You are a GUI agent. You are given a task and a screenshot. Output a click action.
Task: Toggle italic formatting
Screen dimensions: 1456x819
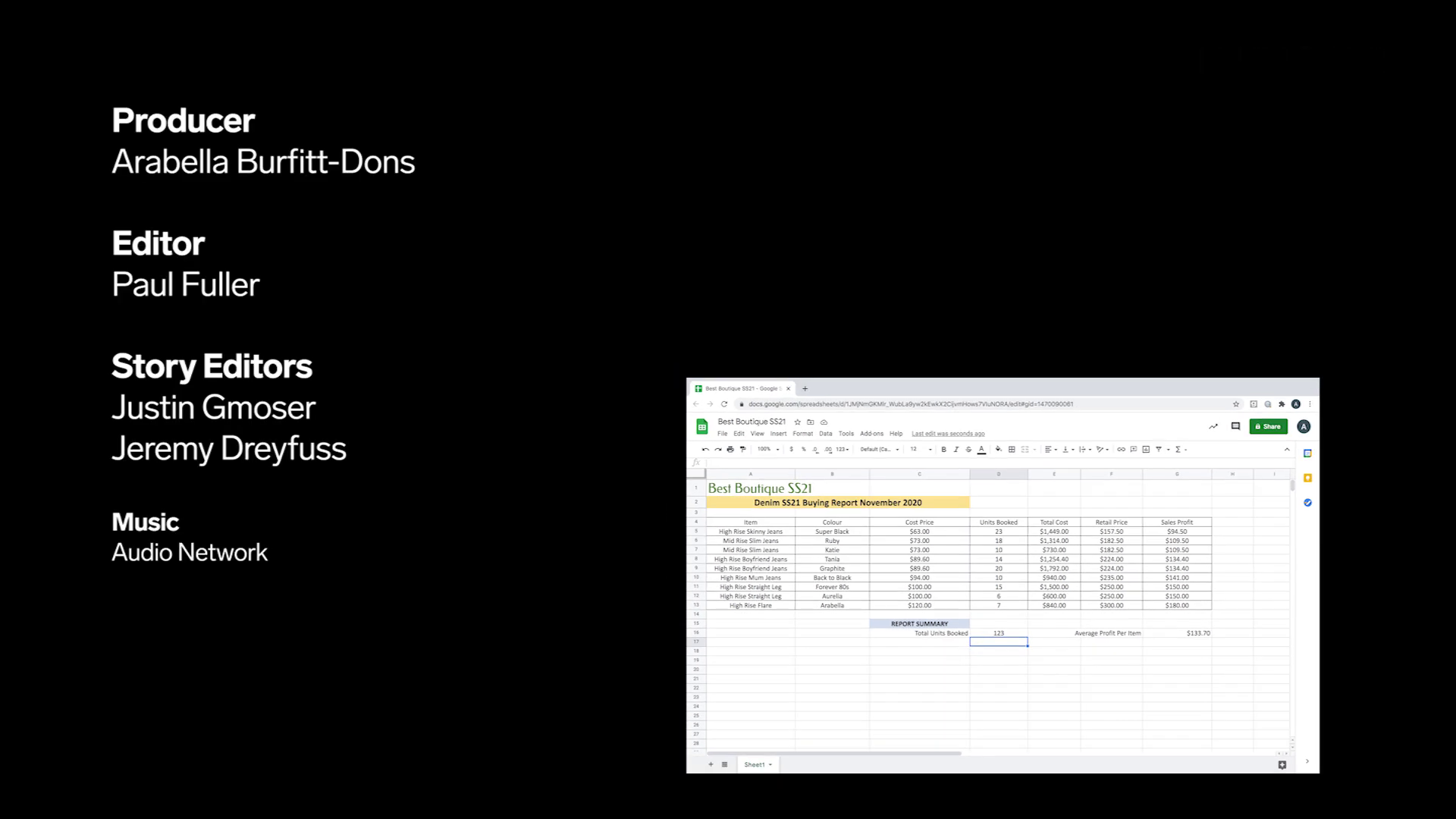coord(955,450)
